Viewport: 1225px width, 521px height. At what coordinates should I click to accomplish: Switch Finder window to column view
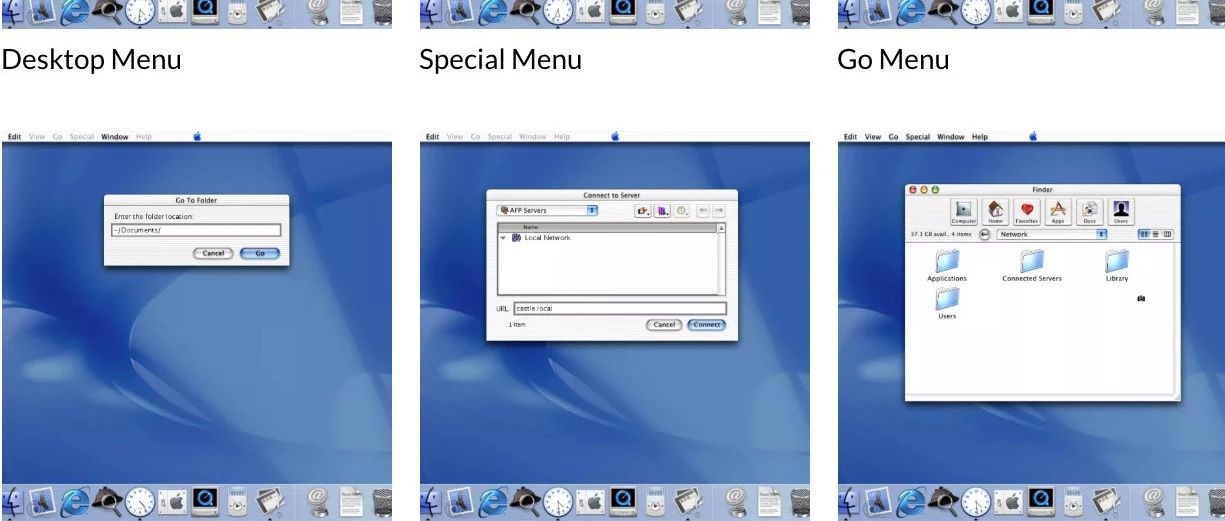pyautogui.click(x=1167, y=234)
